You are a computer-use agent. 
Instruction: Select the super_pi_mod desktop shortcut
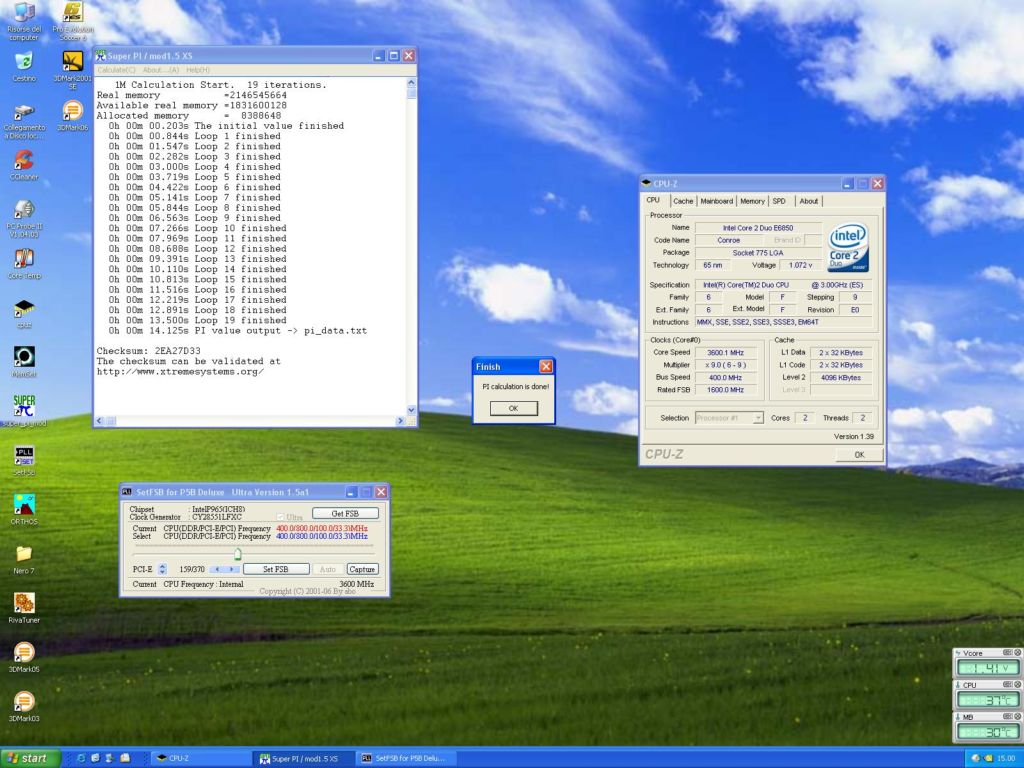24,411
